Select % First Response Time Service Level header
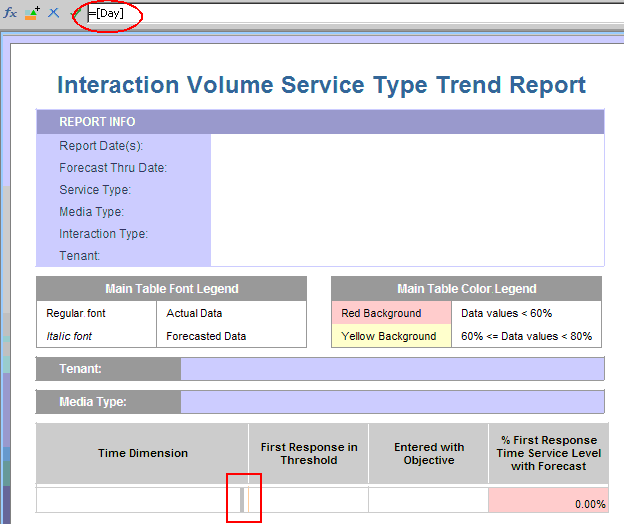 tap(548, 453)
